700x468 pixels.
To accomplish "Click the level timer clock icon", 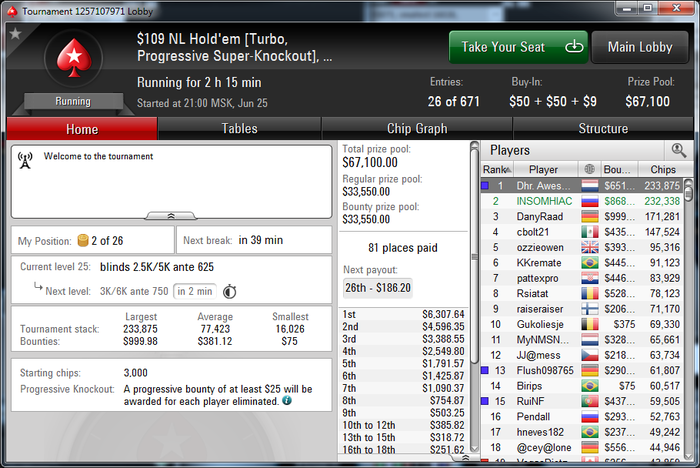I will (229, 292).
